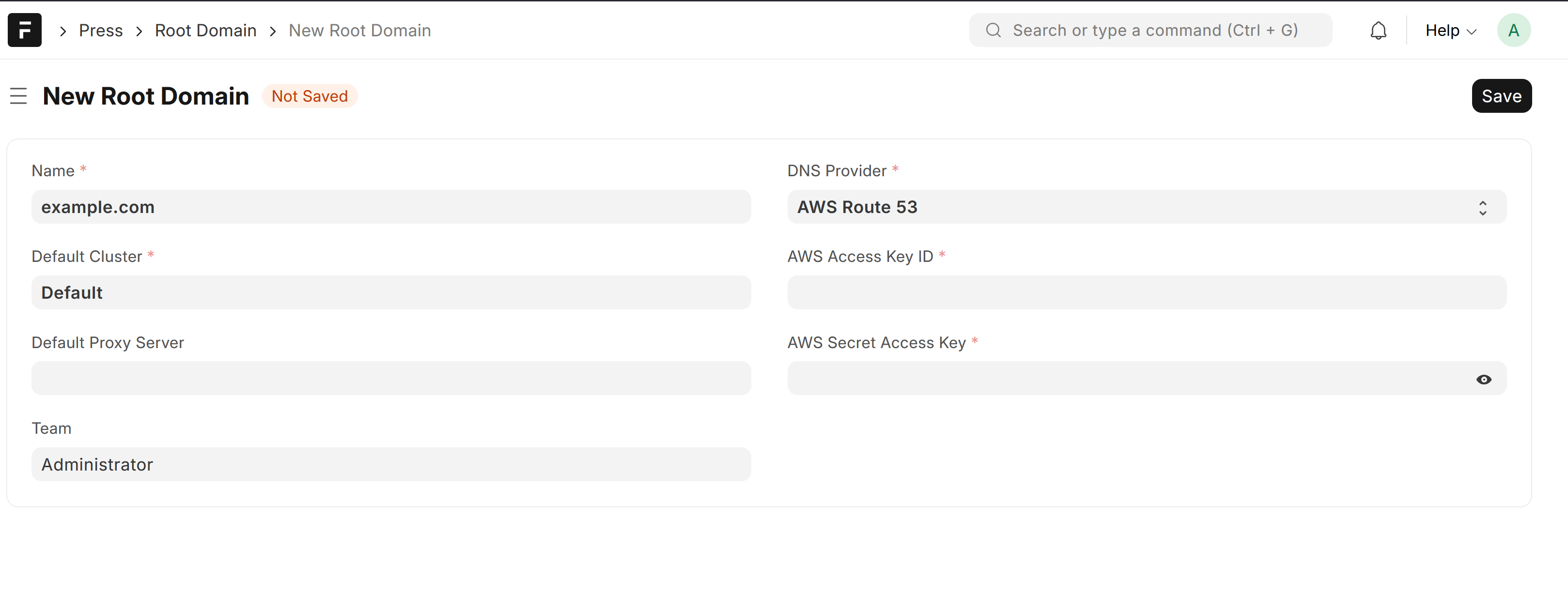
Task: Save the new root domain
Action: [x=1501, y=96]
